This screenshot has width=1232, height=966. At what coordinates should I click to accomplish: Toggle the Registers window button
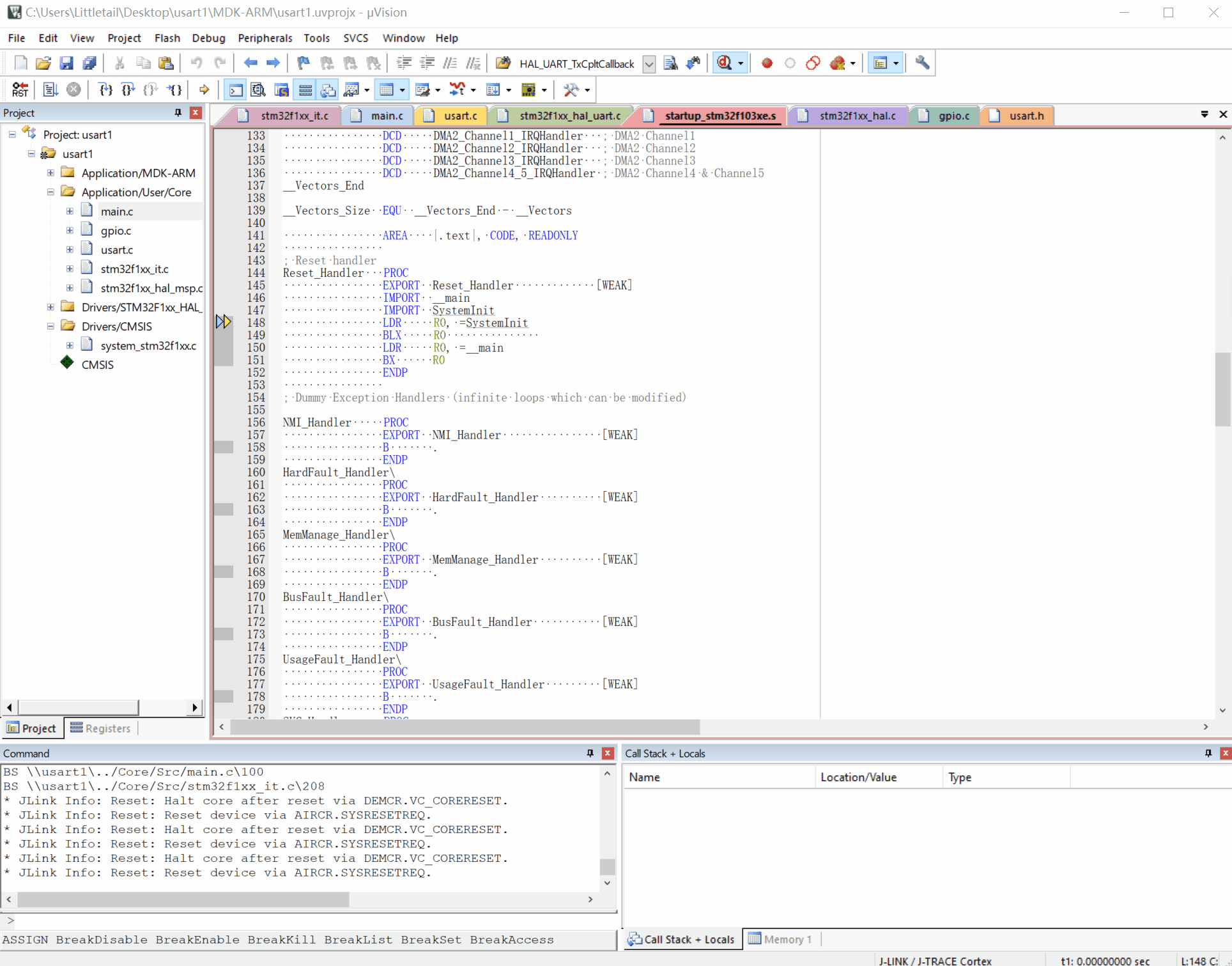(305, 90)
